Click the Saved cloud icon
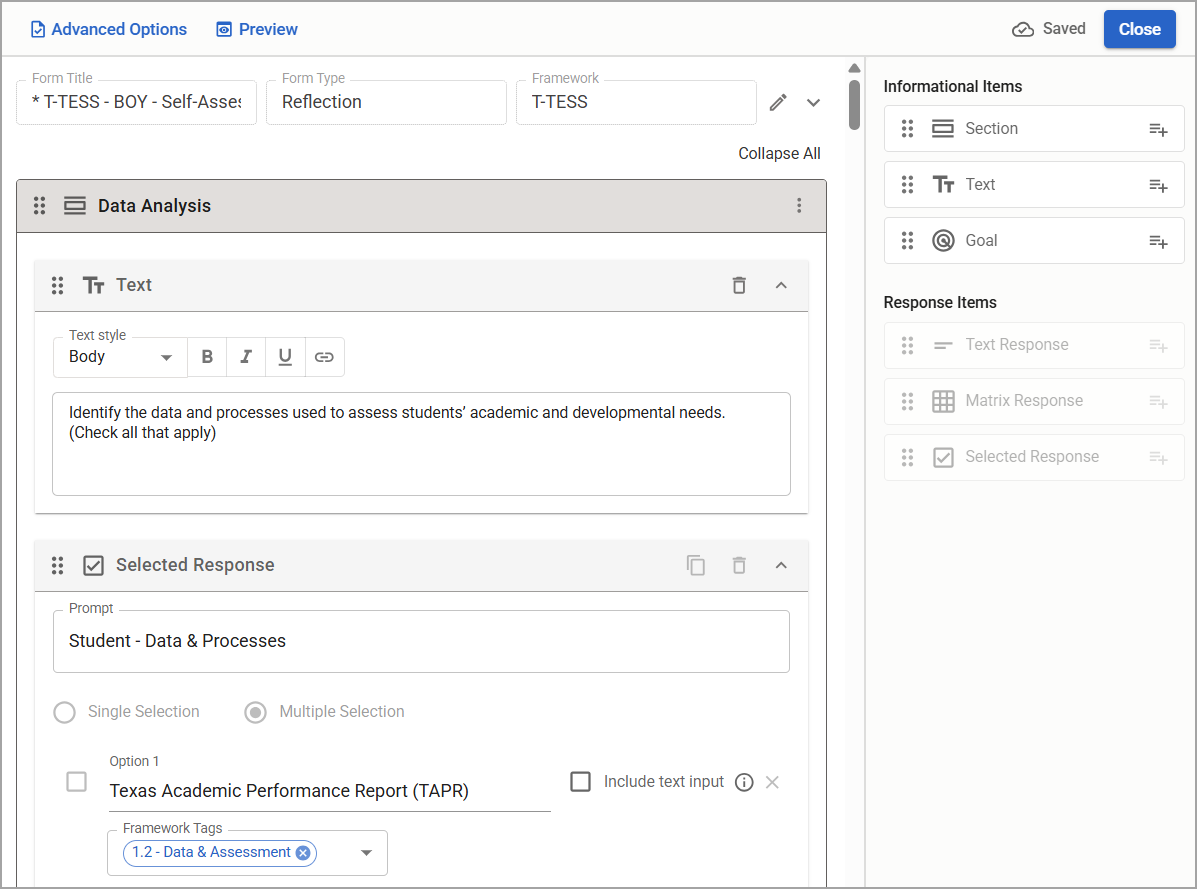Viewport: 1197px width, 889px height. 1022,29
